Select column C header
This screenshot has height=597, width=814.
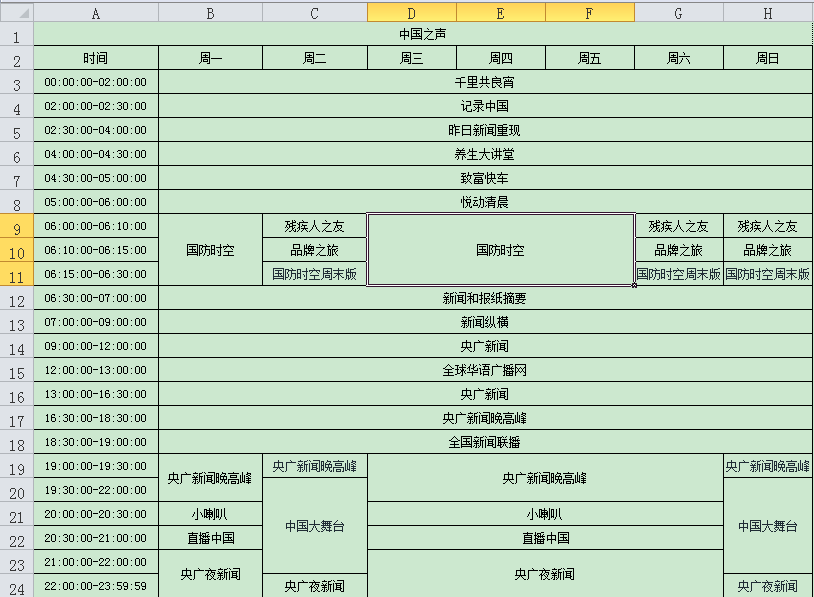point(315,12)
